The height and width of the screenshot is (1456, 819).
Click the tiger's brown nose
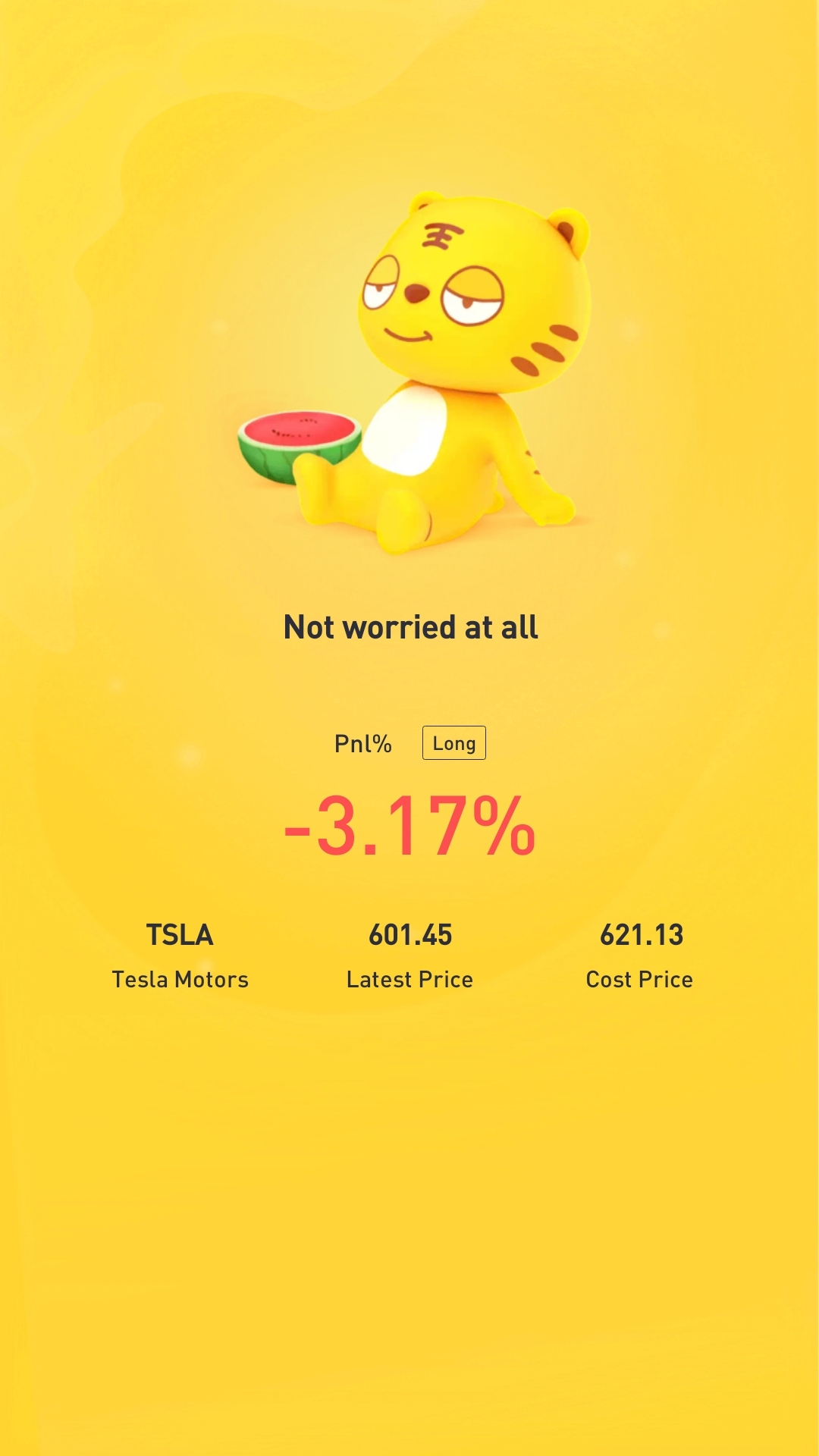416,293
